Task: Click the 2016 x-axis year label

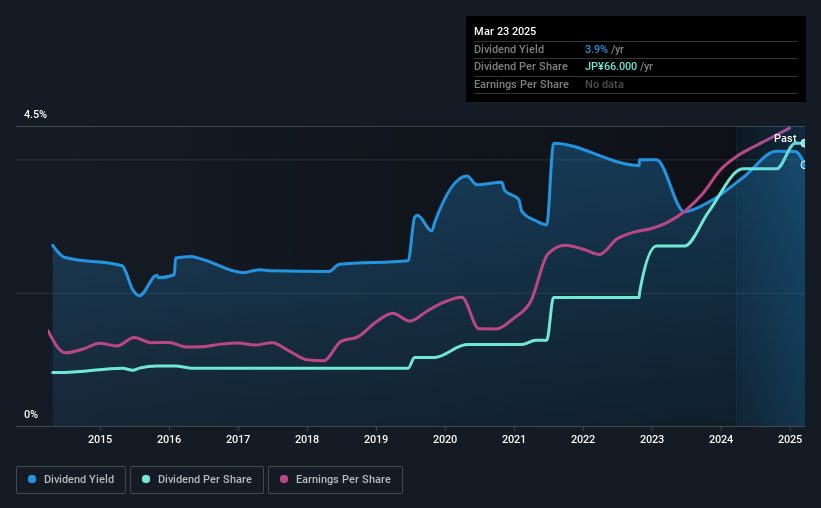Action: [169, 439]
